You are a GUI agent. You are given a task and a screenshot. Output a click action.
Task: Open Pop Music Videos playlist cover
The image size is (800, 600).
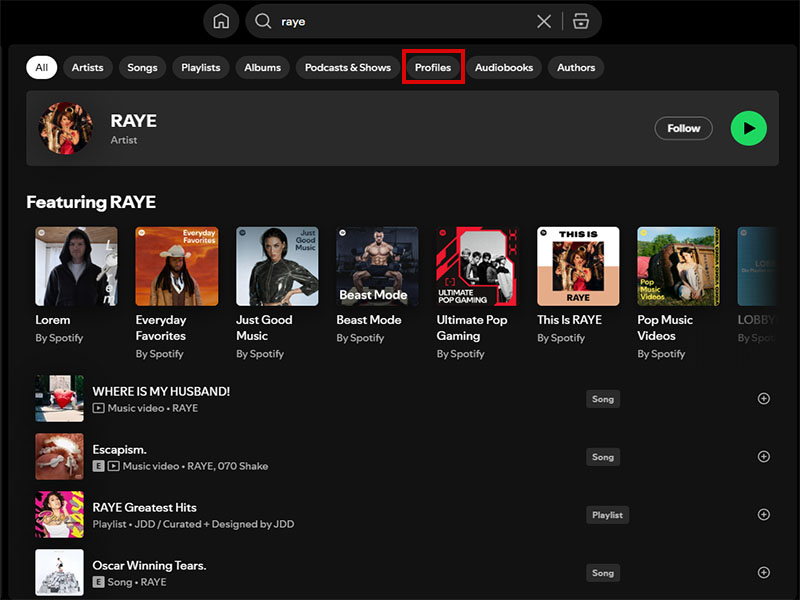pos(679,266)
